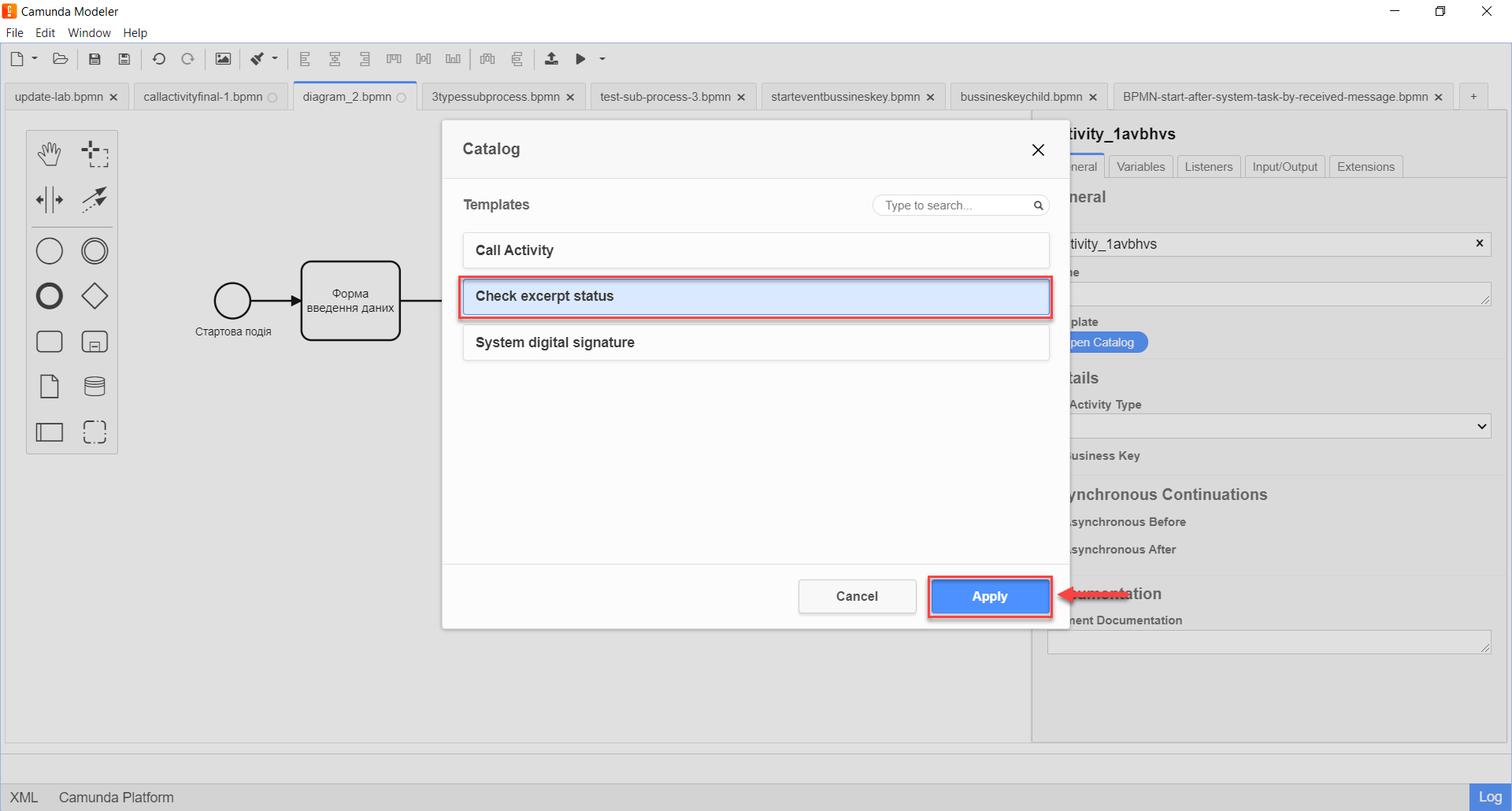Open the Extensions properties tab
This screenshot has height=811, width=1512.
coord(1366,167)
